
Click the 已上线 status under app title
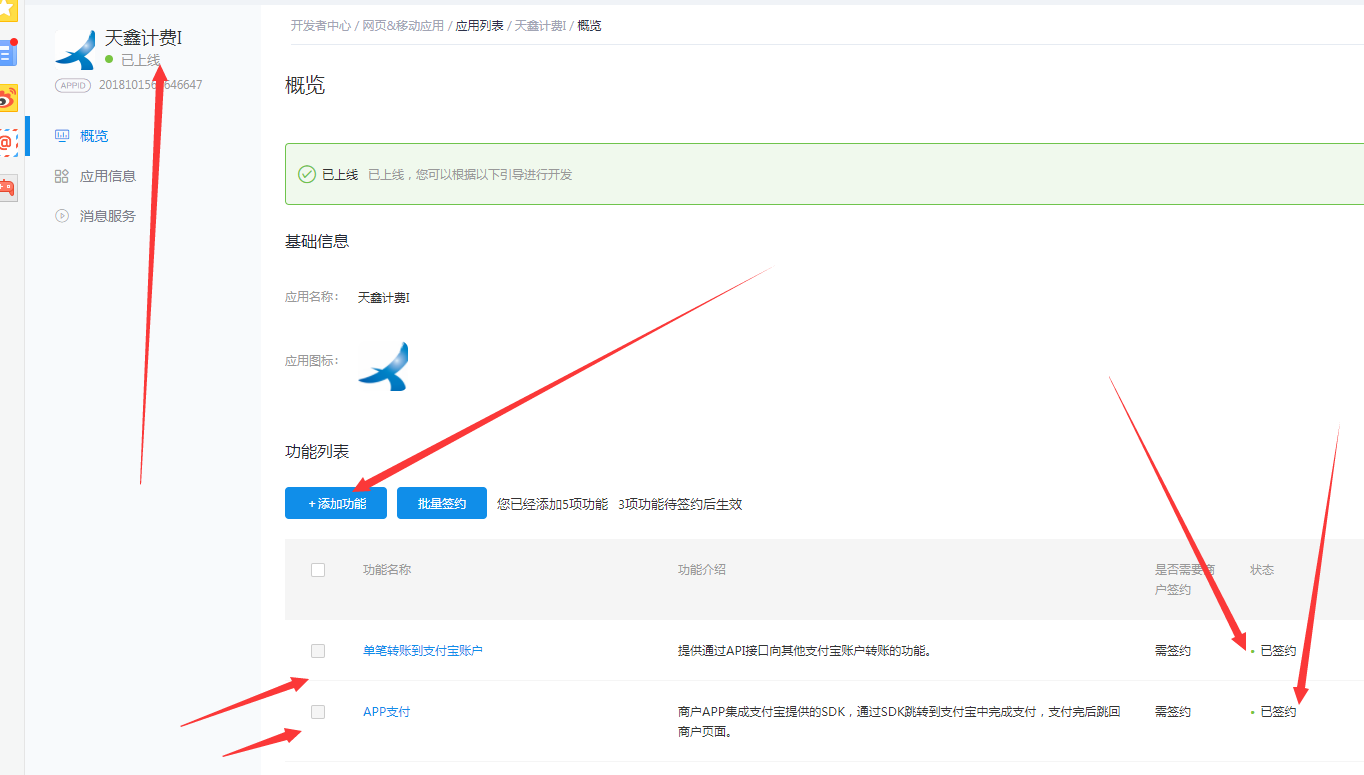click(x=140, y=60)
